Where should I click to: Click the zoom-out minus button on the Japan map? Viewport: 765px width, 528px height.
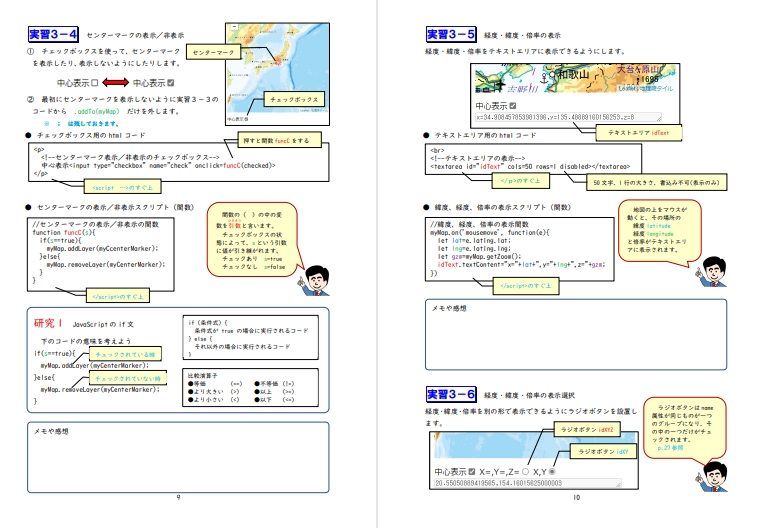tap(234, 27)
